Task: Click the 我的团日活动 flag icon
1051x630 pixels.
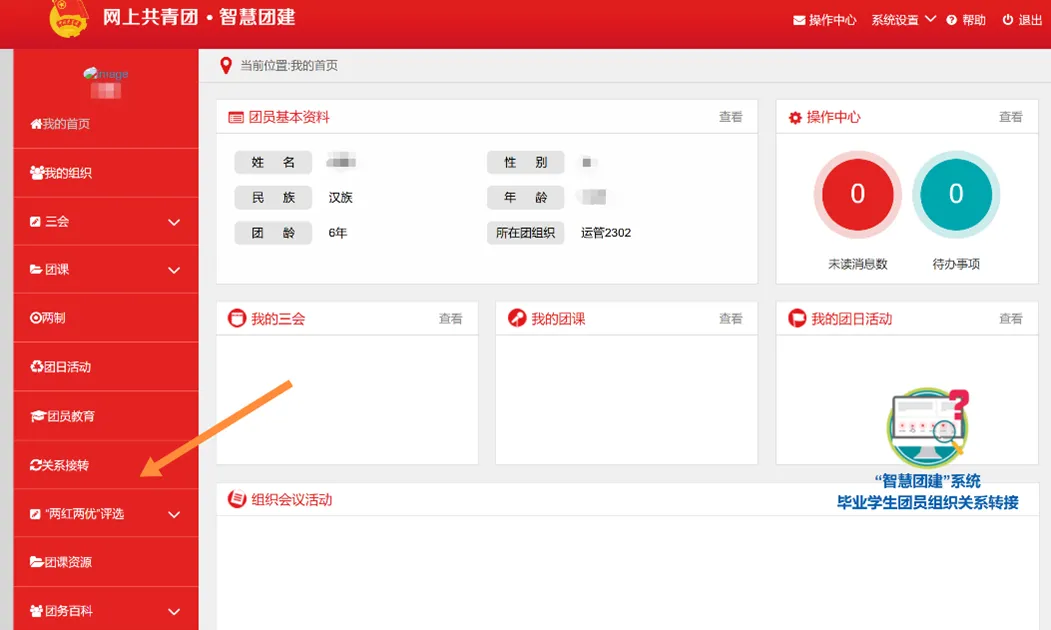Action: (x=797, y=319)
